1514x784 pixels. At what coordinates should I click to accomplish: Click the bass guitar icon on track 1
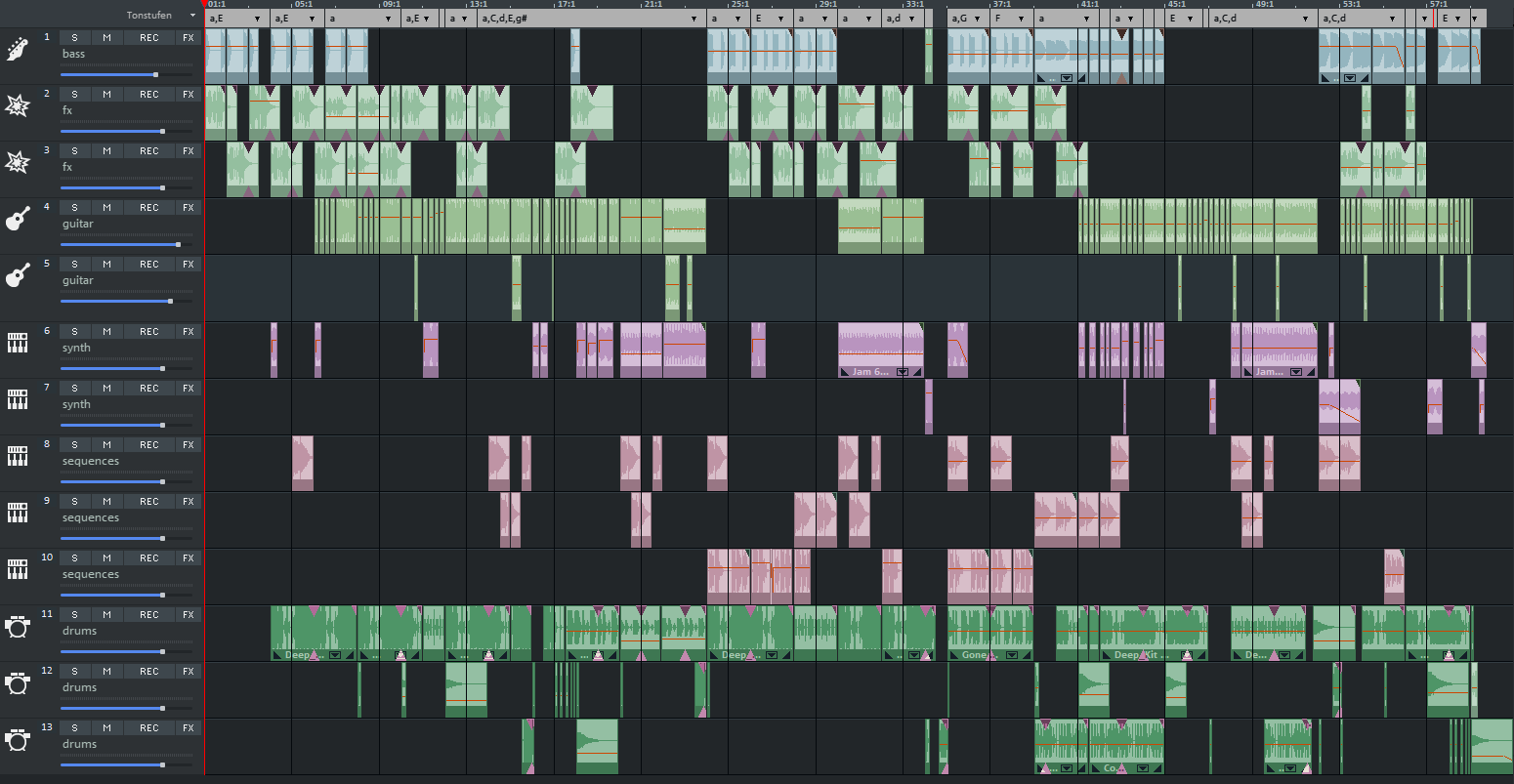(18, 49)
